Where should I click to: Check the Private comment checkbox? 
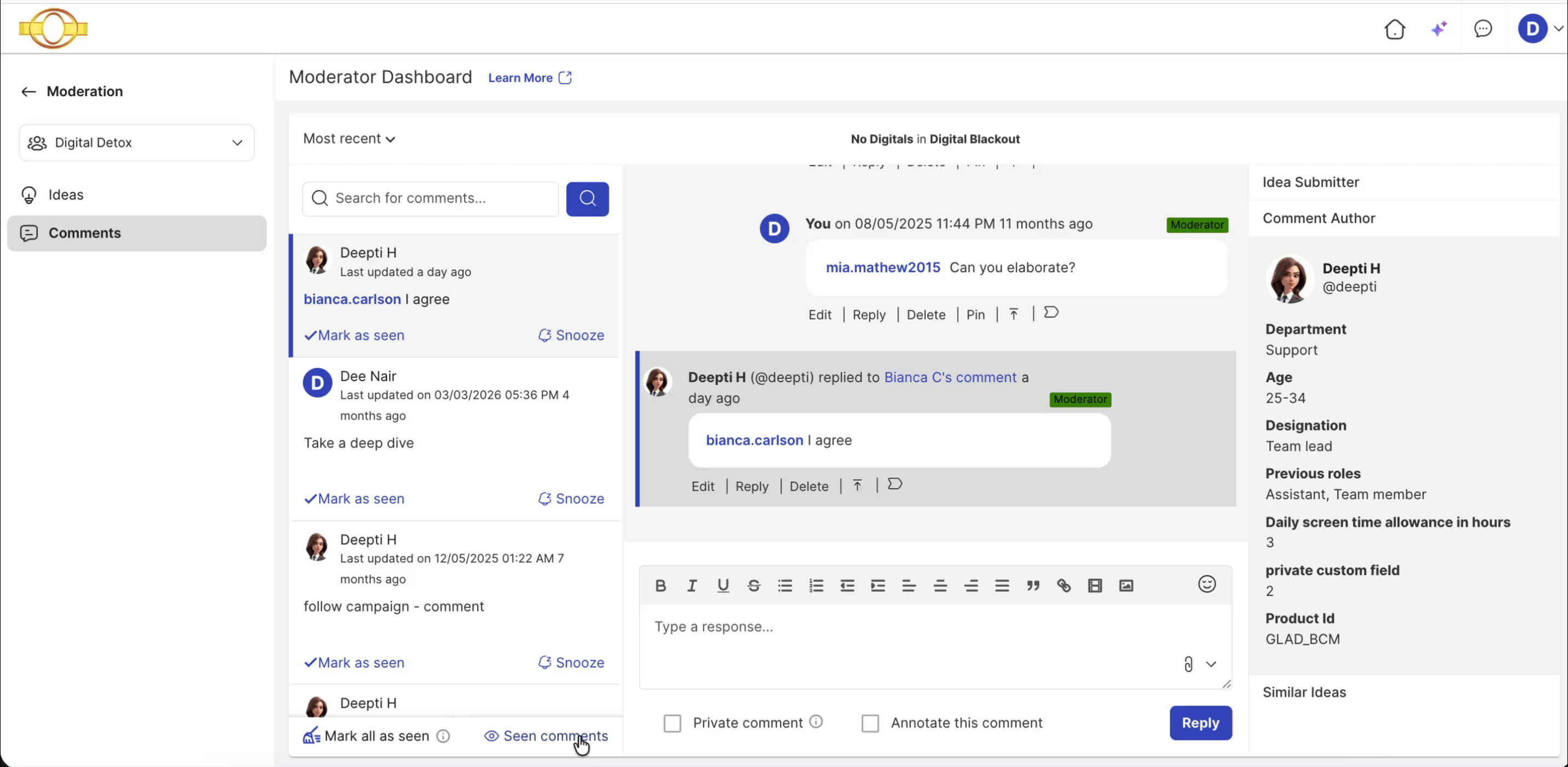pos(672,723)
